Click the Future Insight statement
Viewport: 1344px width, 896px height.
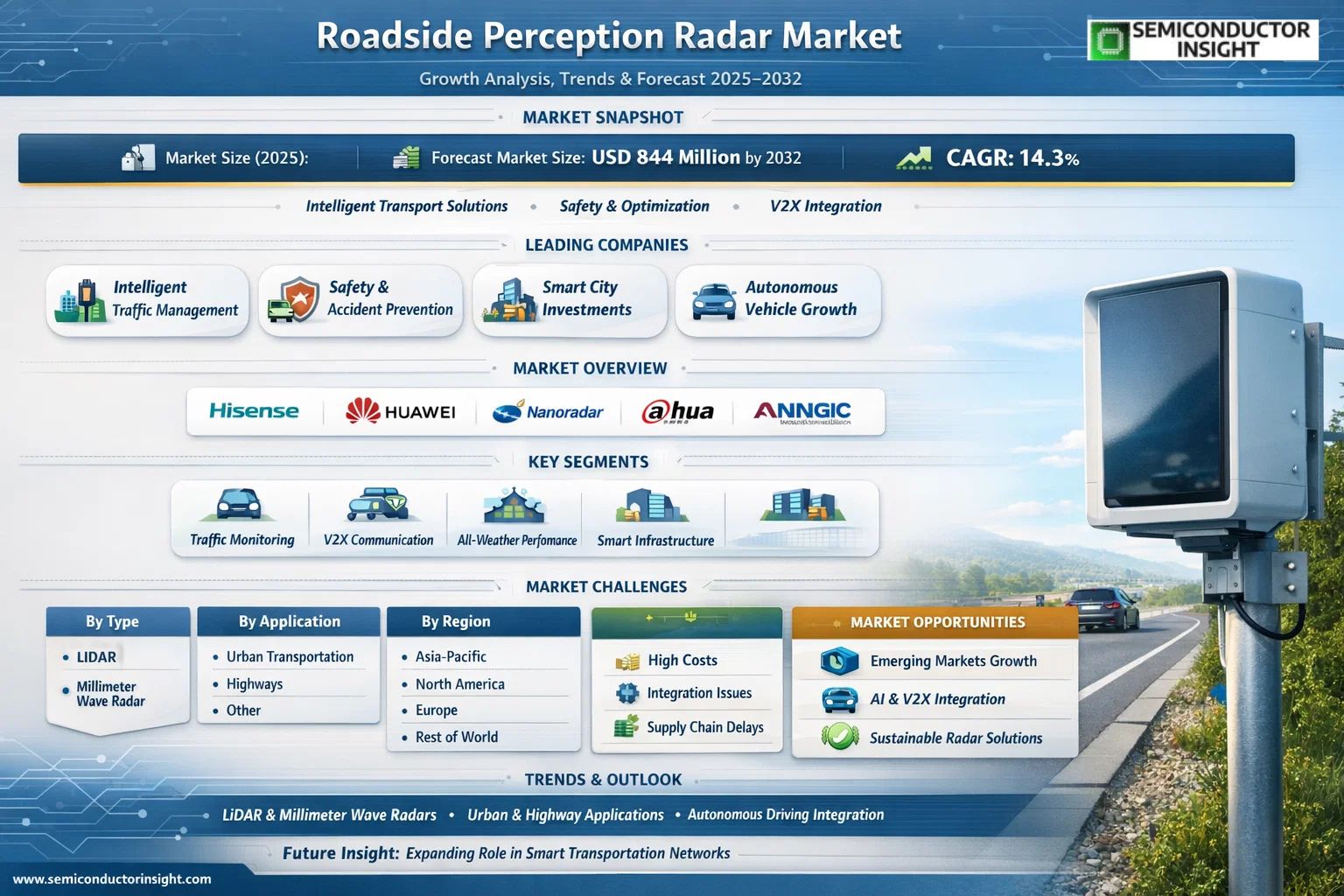(506, 853)
